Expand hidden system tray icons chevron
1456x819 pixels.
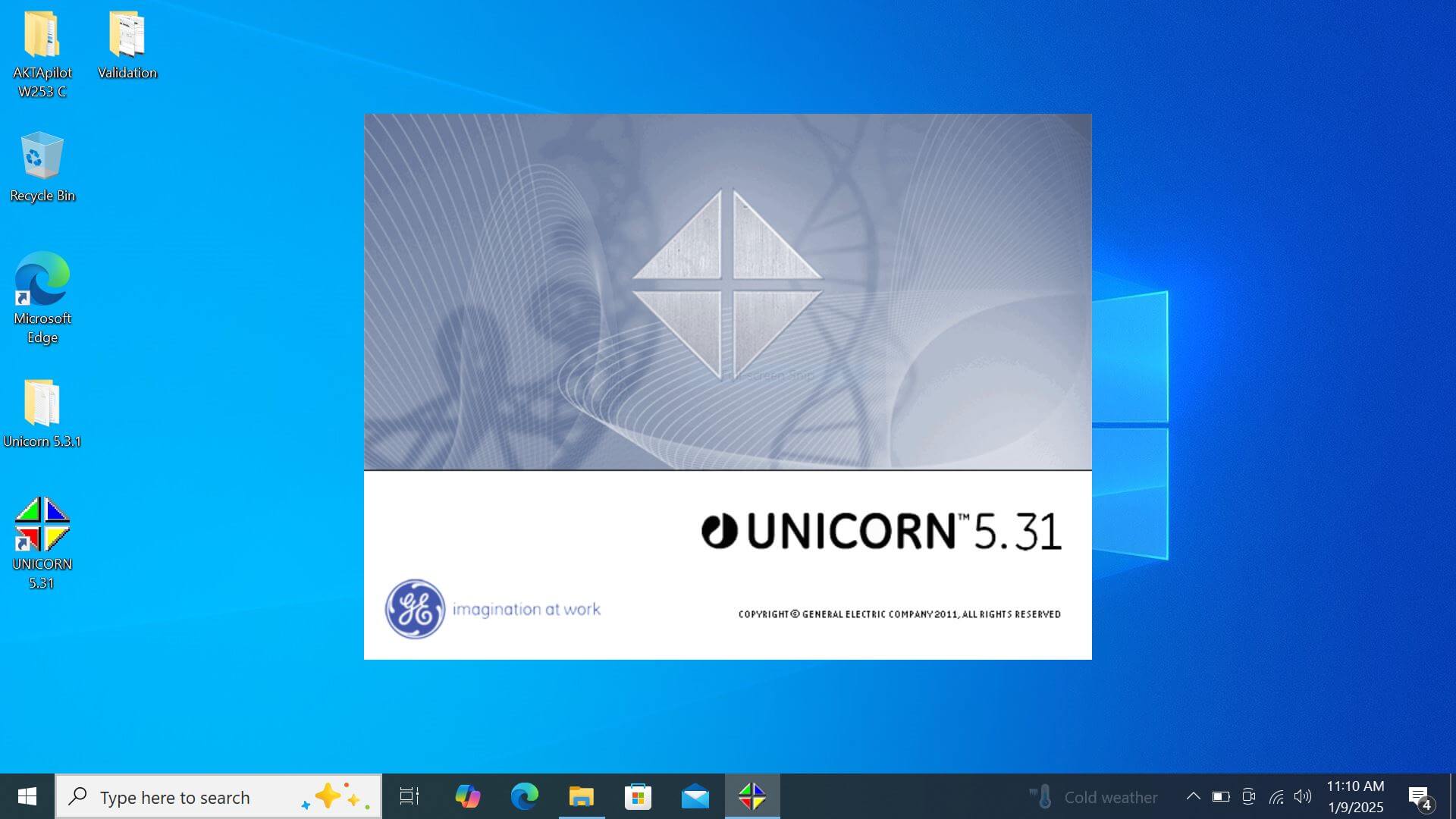point(1193,796)
